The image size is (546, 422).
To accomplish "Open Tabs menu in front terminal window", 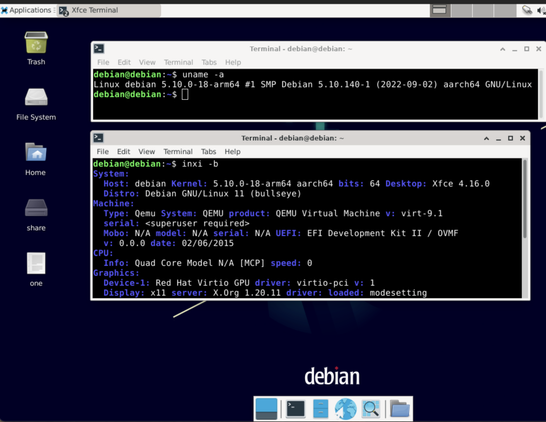I will click(x=209, y=151).
